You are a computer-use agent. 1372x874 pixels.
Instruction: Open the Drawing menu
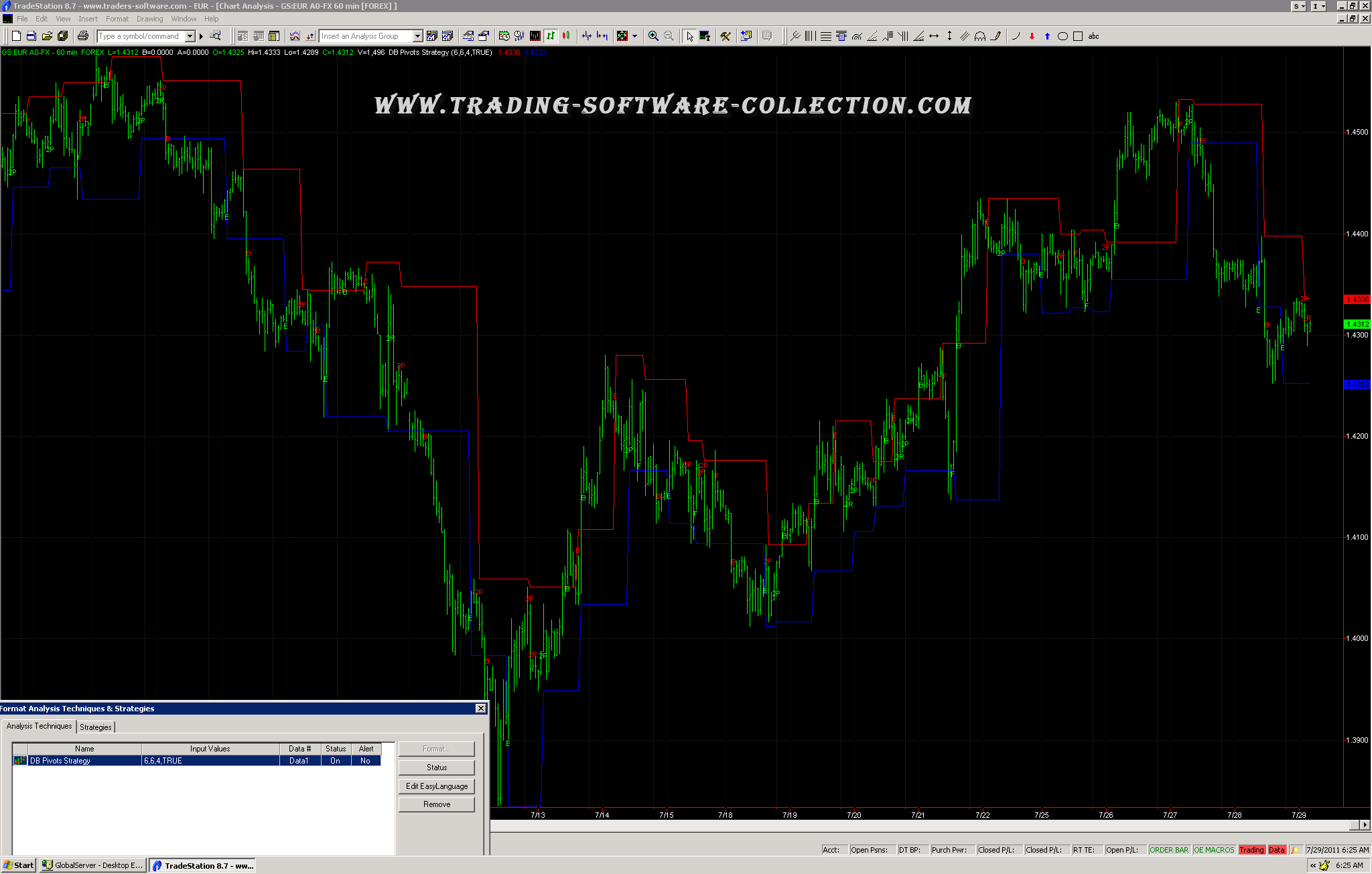pos(149,19)
